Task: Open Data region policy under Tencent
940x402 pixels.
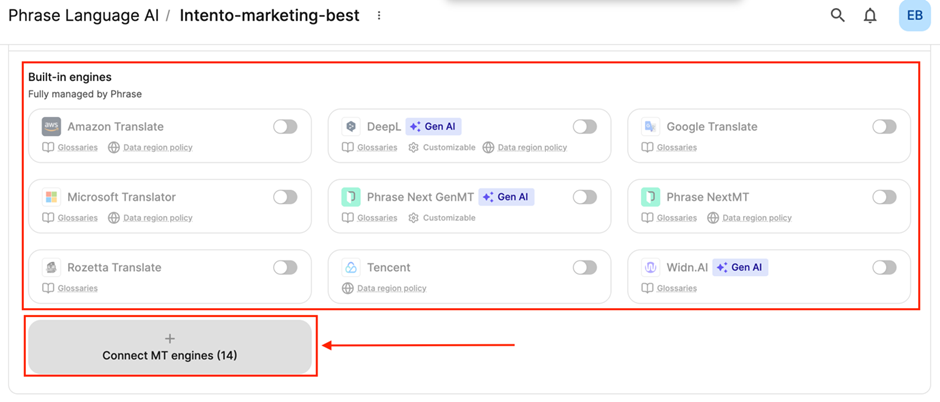Action: pyautogui.click(x=391, y=289)
